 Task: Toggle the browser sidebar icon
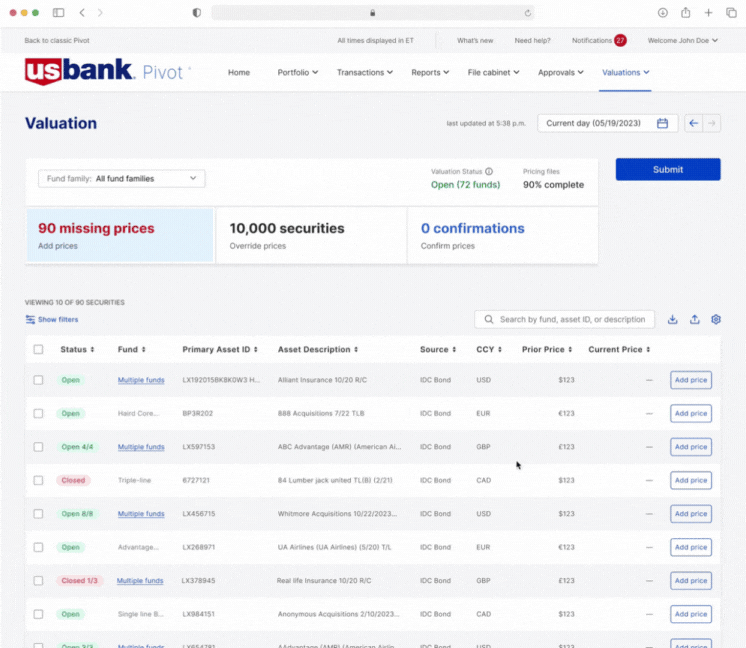pos(59,13)
